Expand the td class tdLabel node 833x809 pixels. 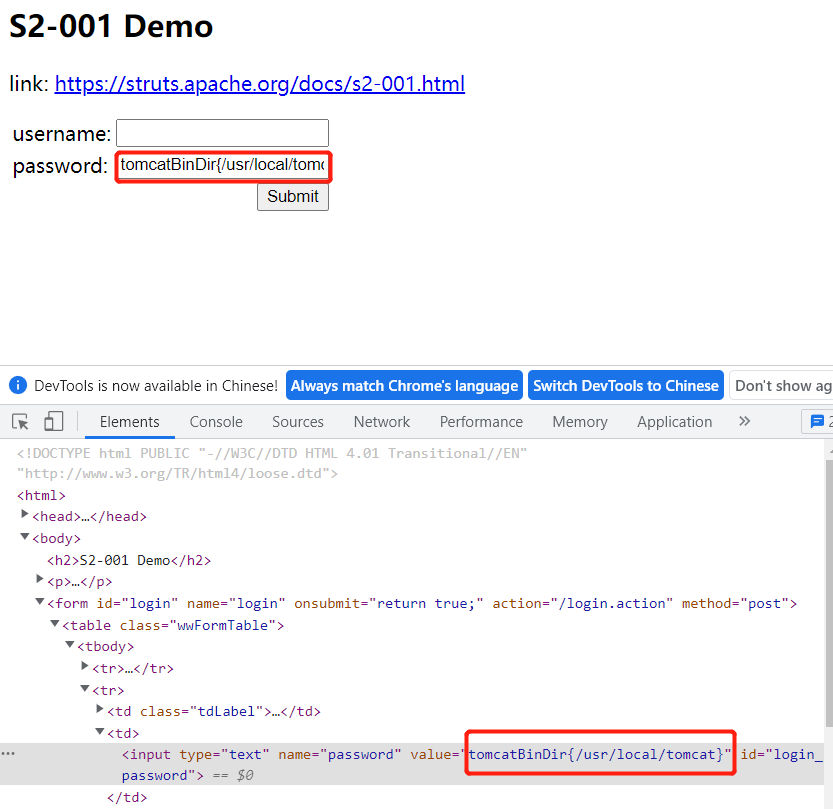point(99,709)
